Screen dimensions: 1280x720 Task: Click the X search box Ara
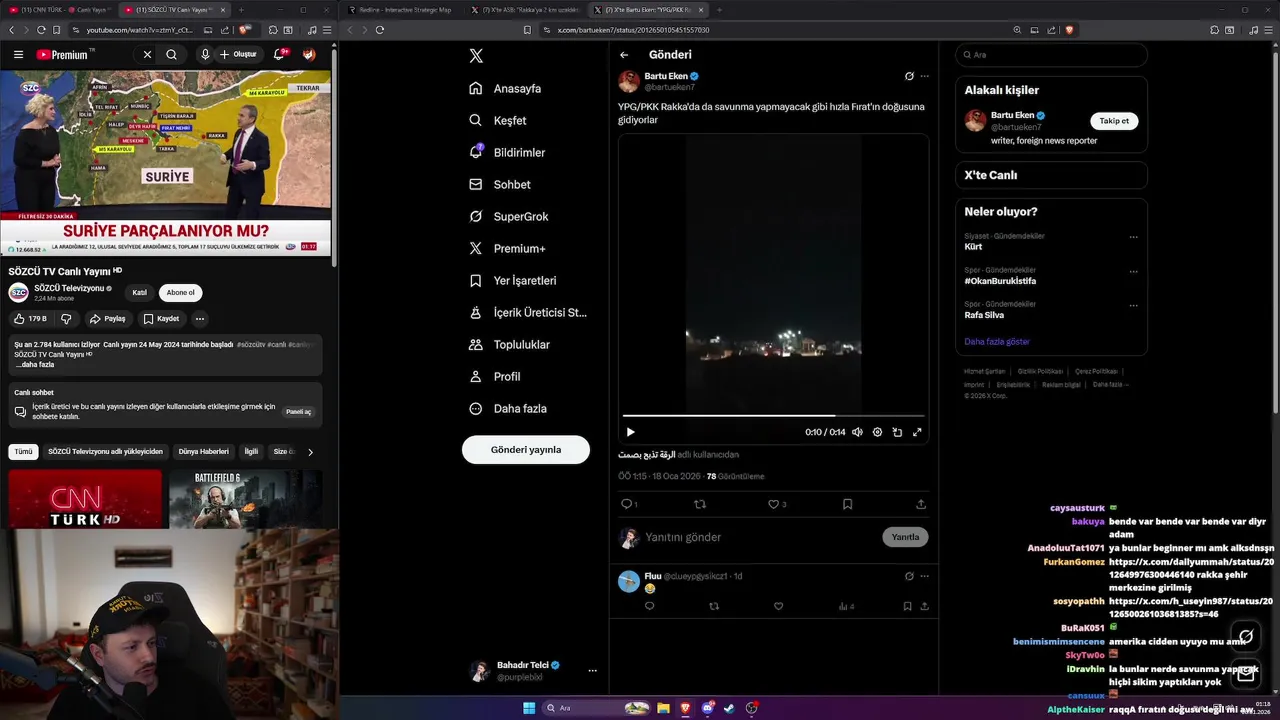(1051, 55)
